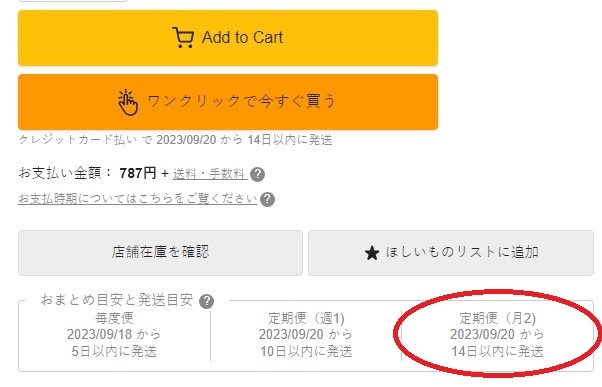This screenshot has height=387, width=602.
Task: Click the star icon on wishlist button
Action: [x=372, y=253]
